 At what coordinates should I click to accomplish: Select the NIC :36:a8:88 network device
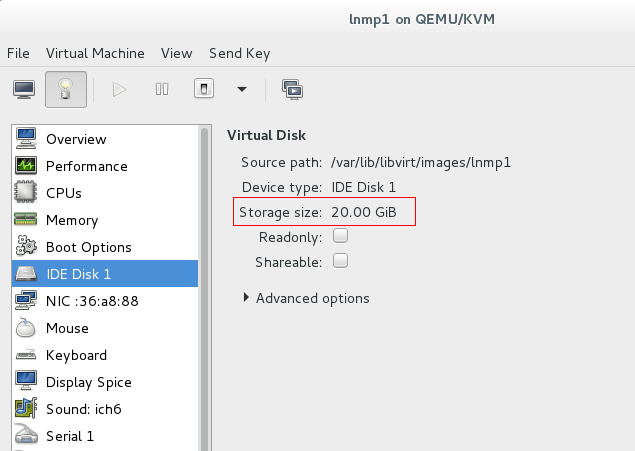(91, 301)
